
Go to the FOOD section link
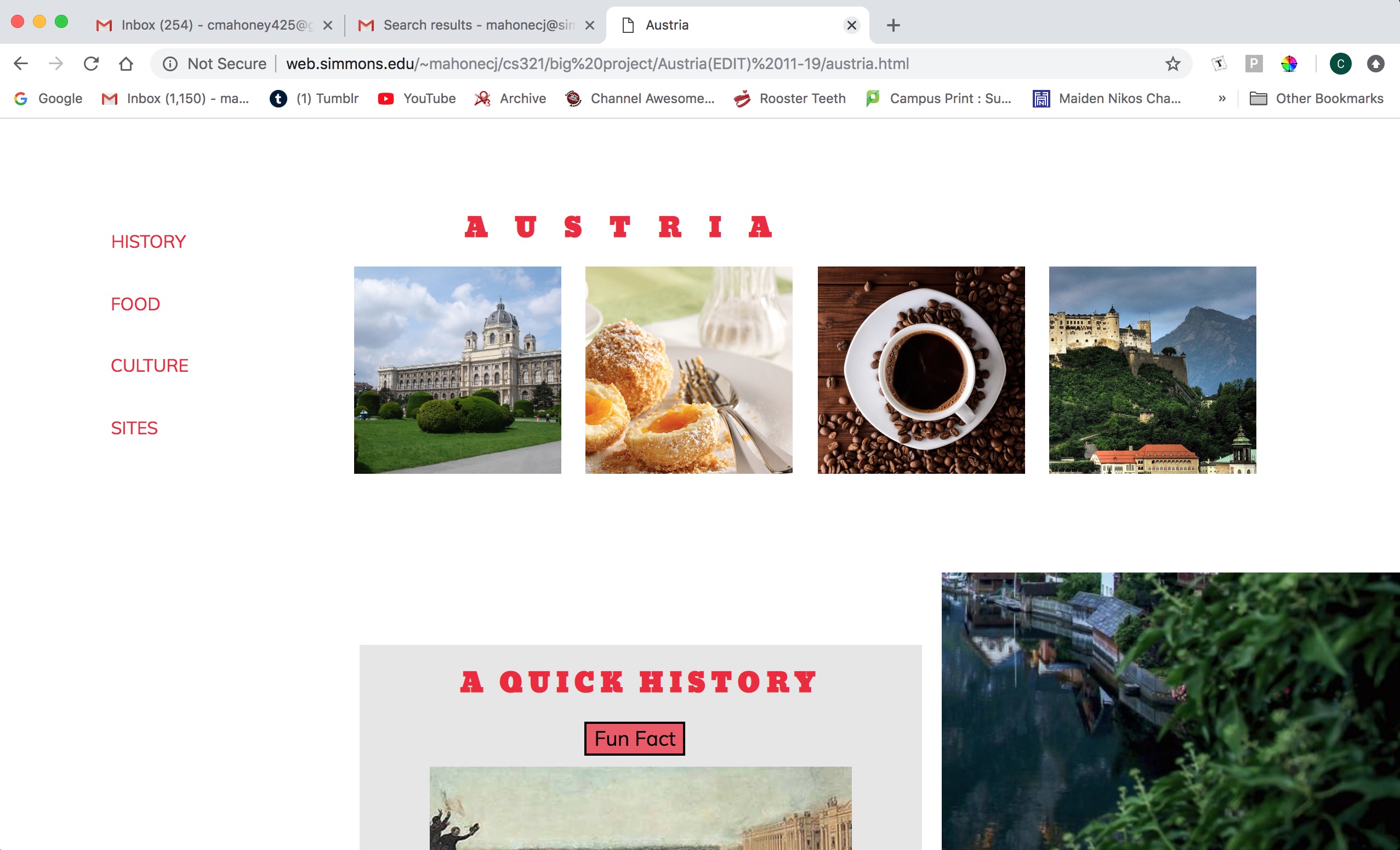click(x=135, y=304)
